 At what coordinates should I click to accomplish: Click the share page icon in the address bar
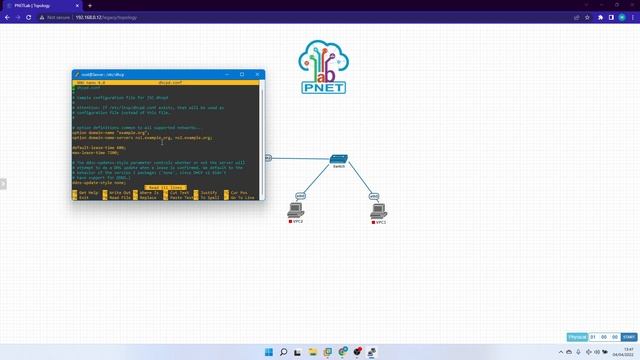point(576,18)
